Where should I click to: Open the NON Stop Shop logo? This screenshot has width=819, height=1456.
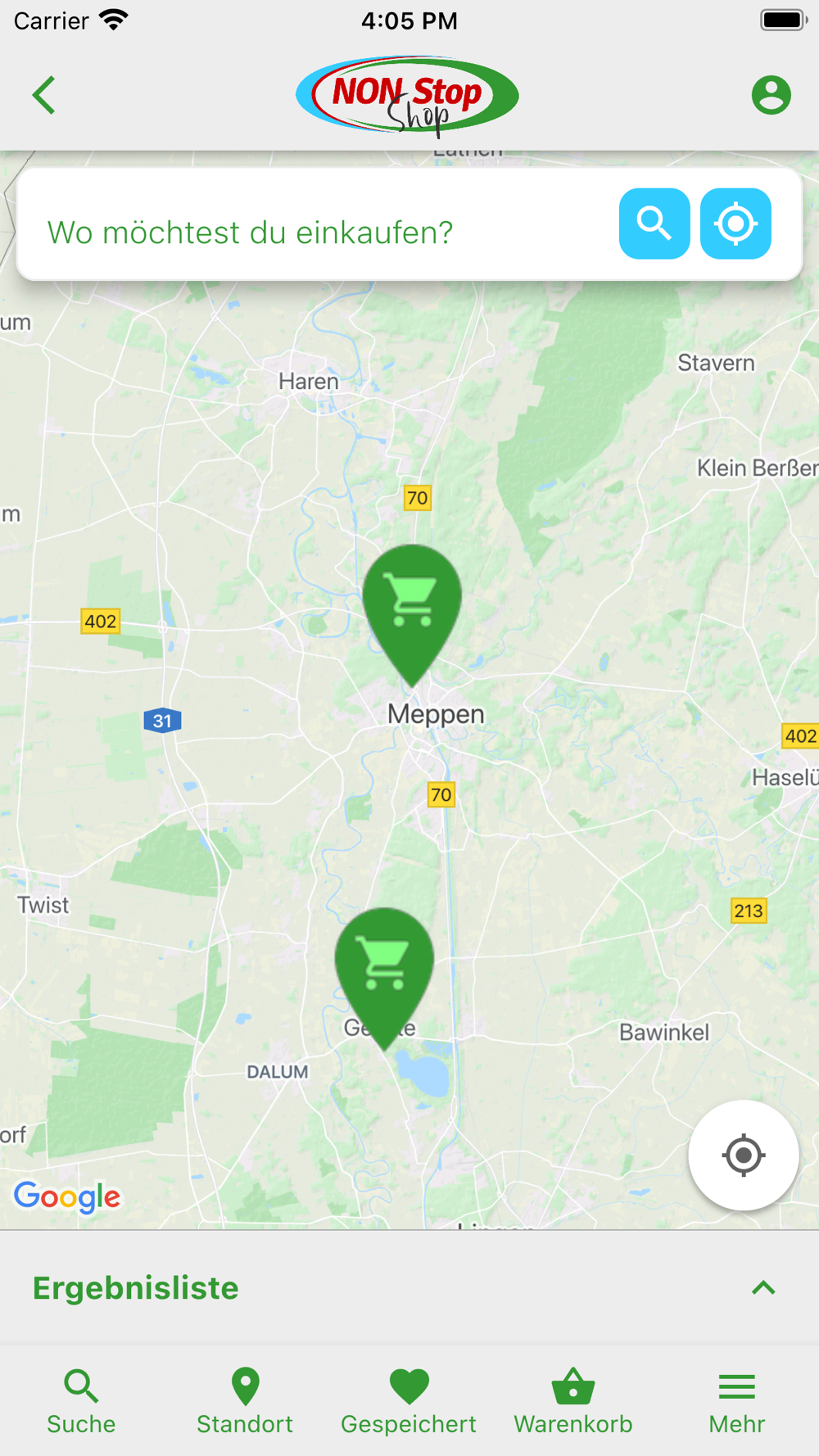click(x=407, y=95)
